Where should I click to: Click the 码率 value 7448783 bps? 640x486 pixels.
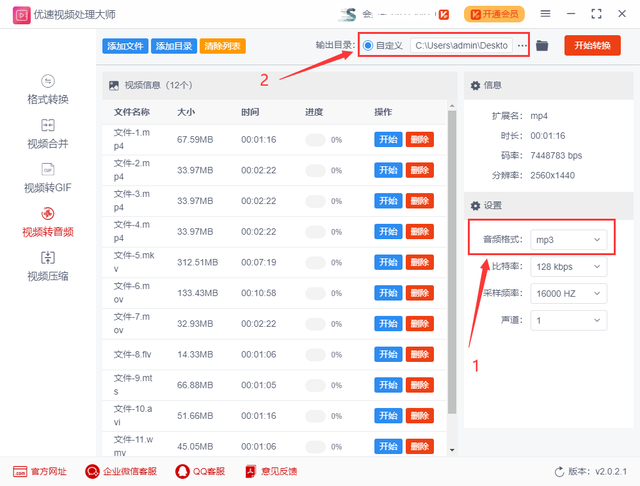click(x=556, y=155)
